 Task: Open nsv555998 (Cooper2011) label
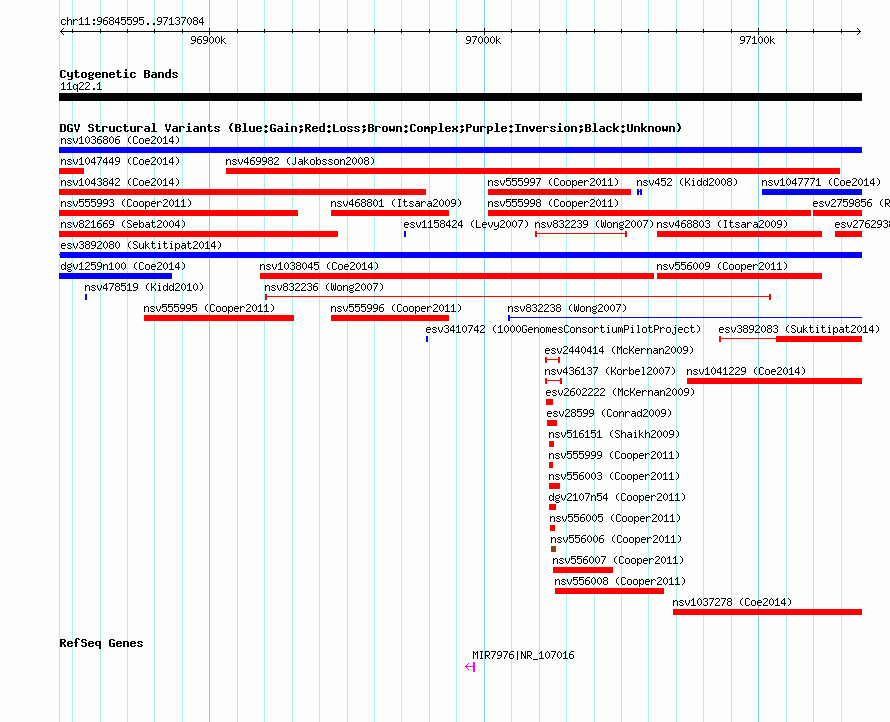pos(553,203)
